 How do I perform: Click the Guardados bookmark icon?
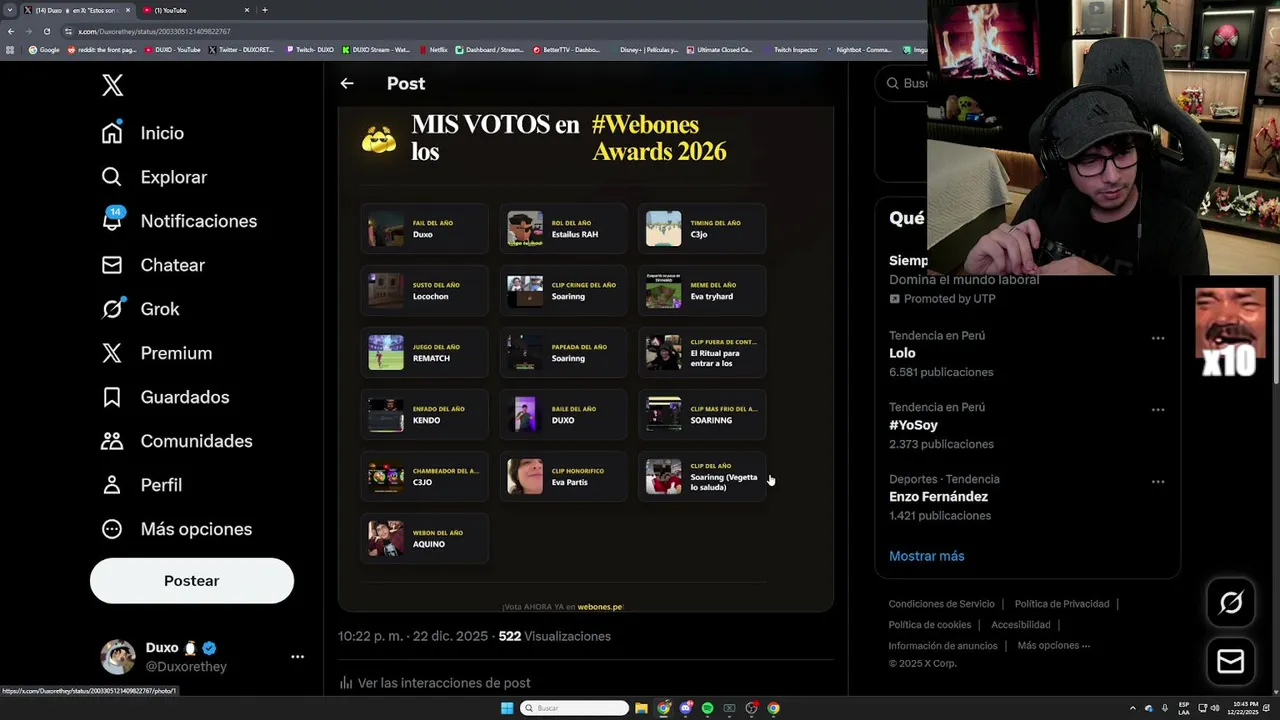click(x=112, y=397)
